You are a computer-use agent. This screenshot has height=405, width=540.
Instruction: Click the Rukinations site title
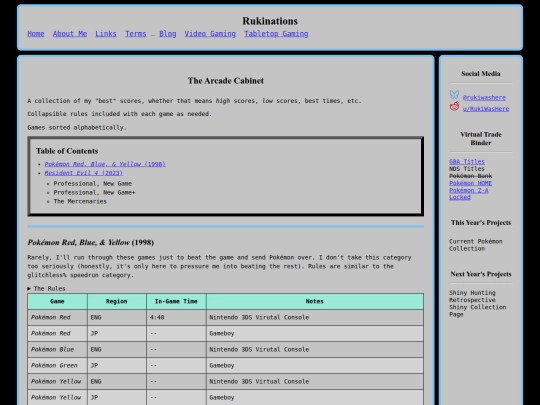(x=270, y=21)
